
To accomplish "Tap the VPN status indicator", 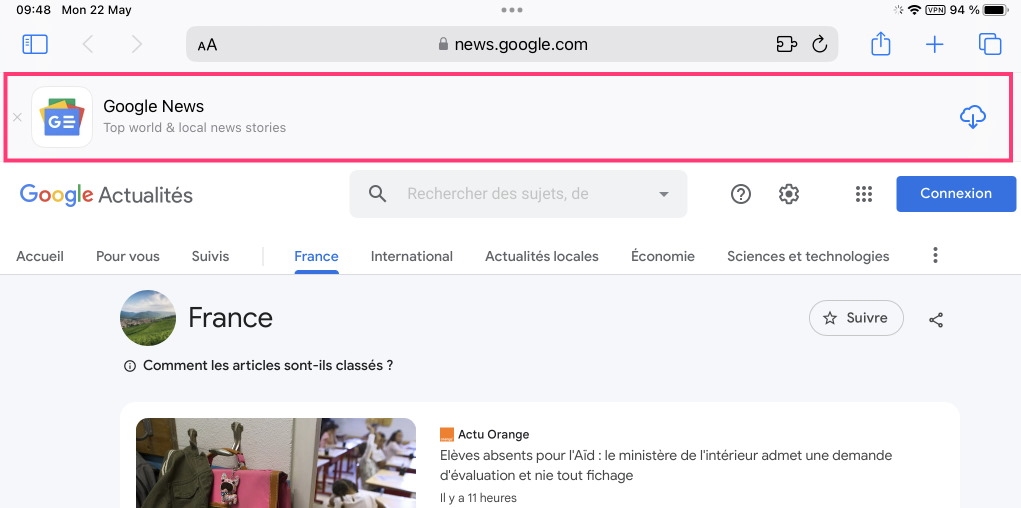I will click(936, 10).
